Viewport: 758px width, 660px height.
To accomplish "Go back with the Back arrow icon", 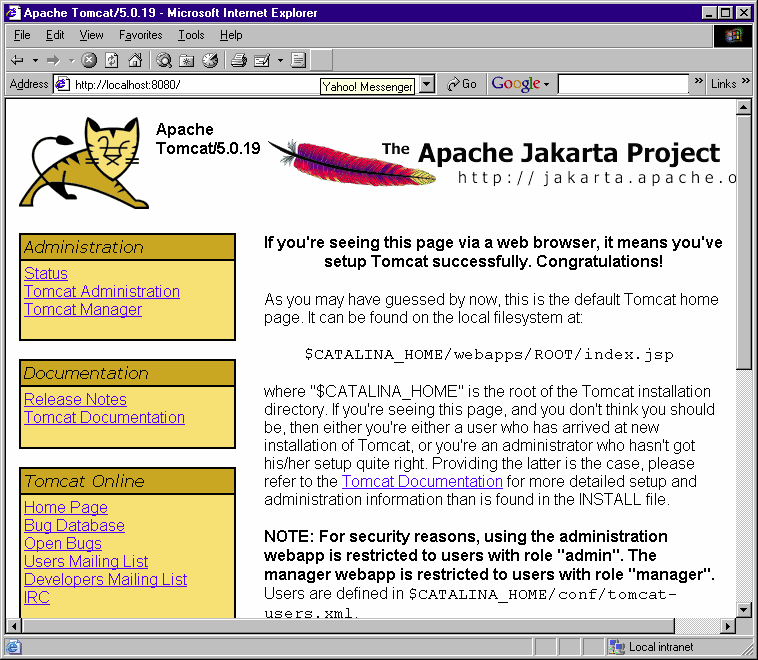I will tap(17, 60).
